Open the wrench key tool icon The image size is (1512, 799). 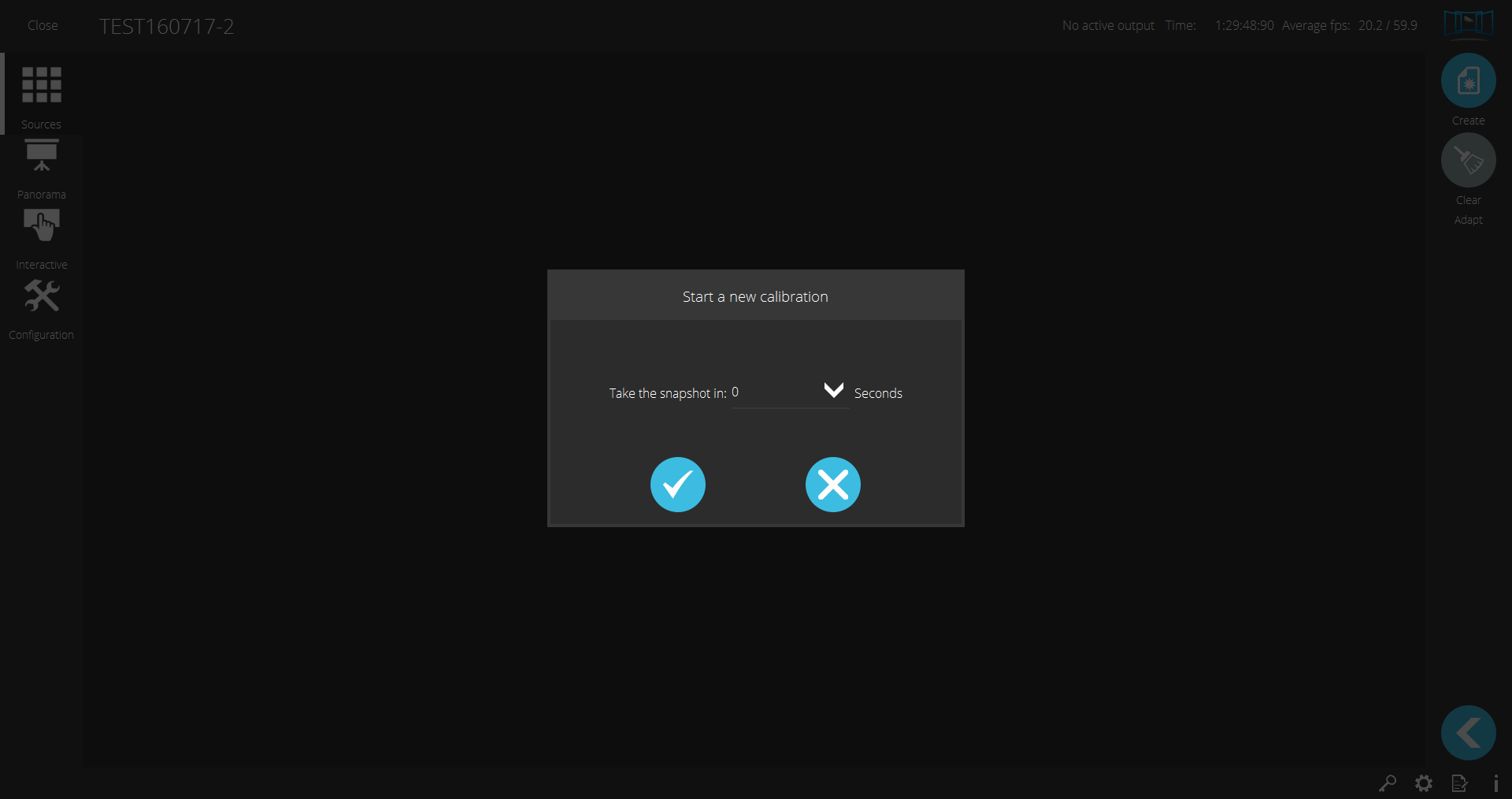pos(1388,783)
